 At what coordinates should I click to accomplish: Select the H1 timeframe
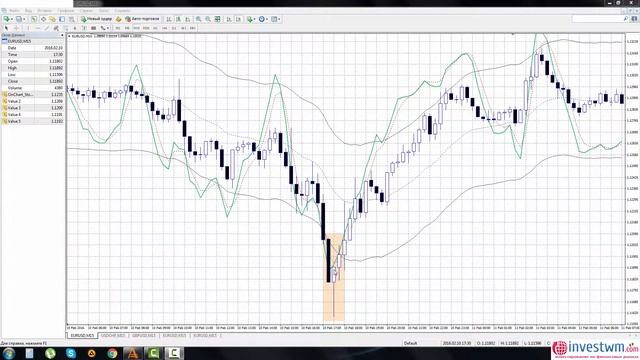coord(155,28)
